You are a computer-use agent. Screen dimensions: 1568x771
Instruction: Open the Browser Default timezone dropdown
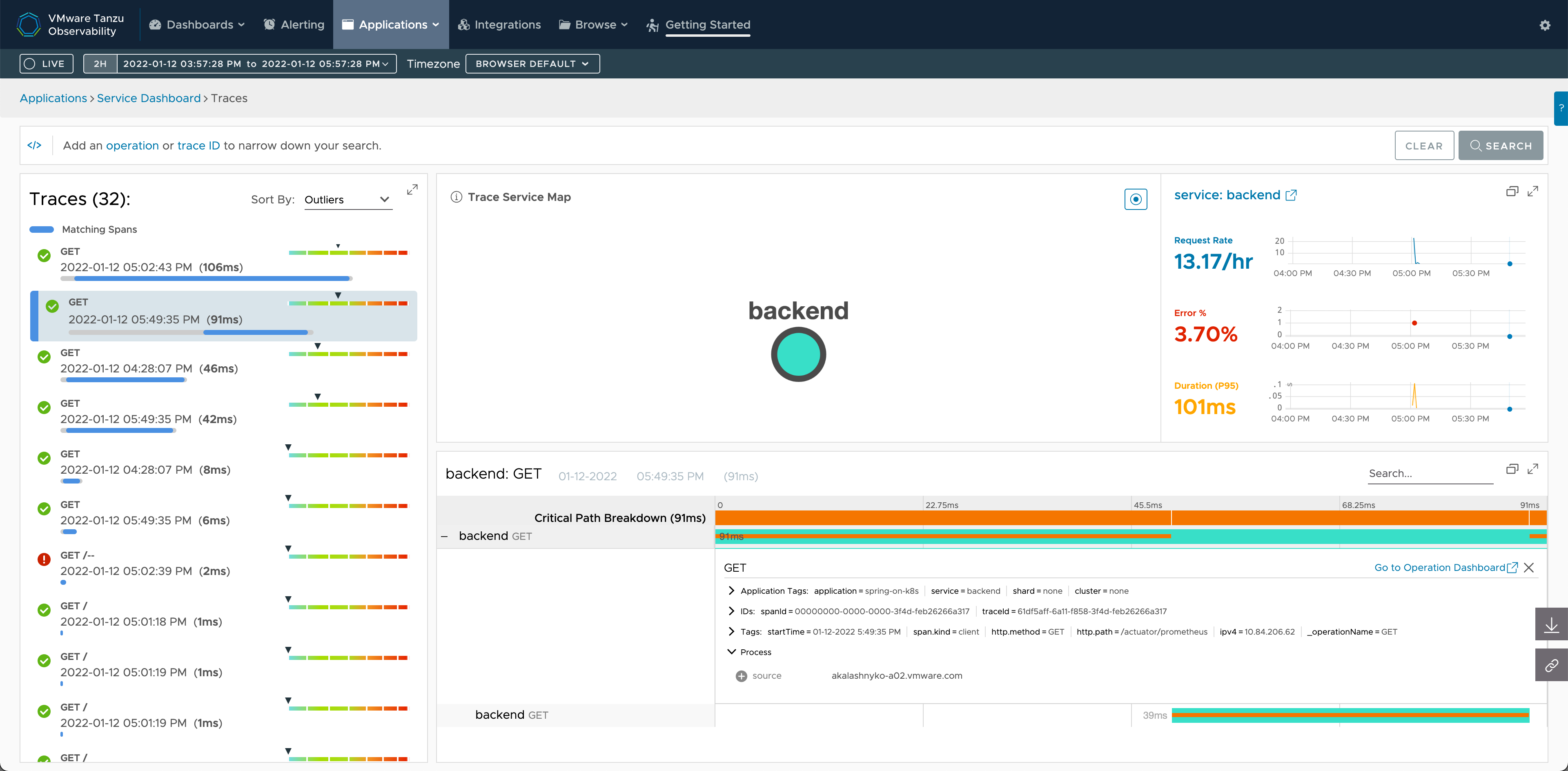click(532, 64)
